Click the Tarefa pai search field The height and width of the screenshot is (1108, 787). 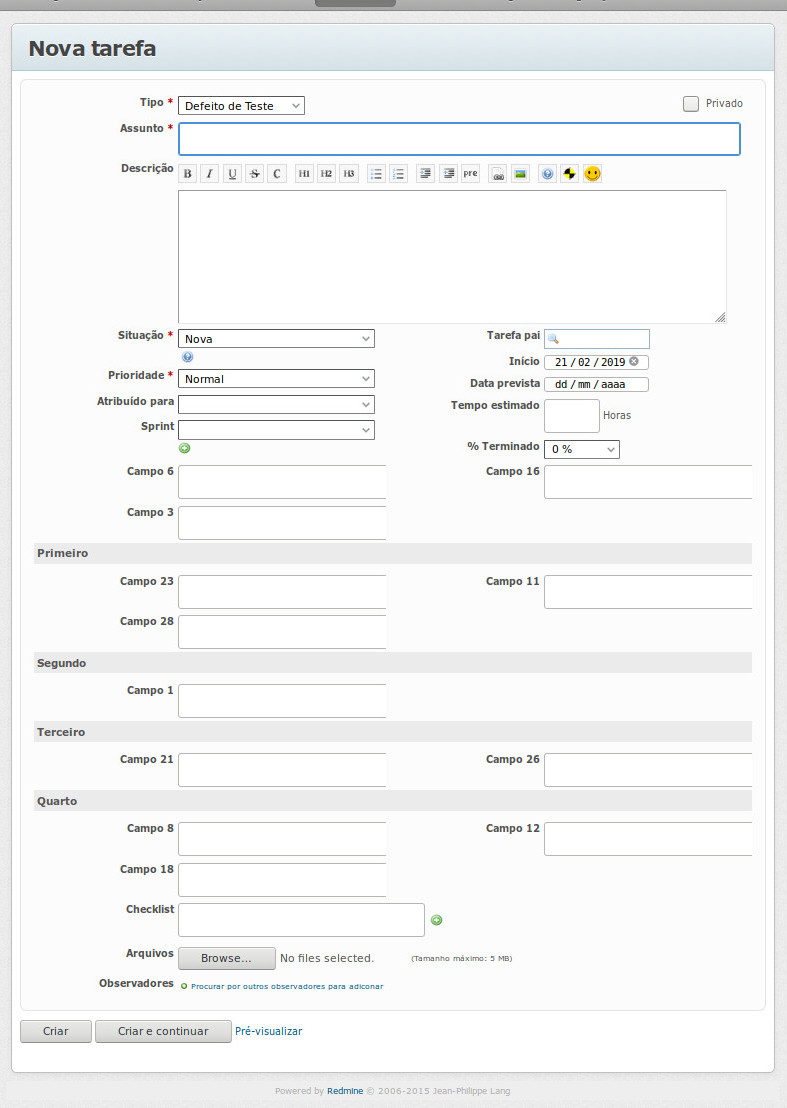point(596,338)
